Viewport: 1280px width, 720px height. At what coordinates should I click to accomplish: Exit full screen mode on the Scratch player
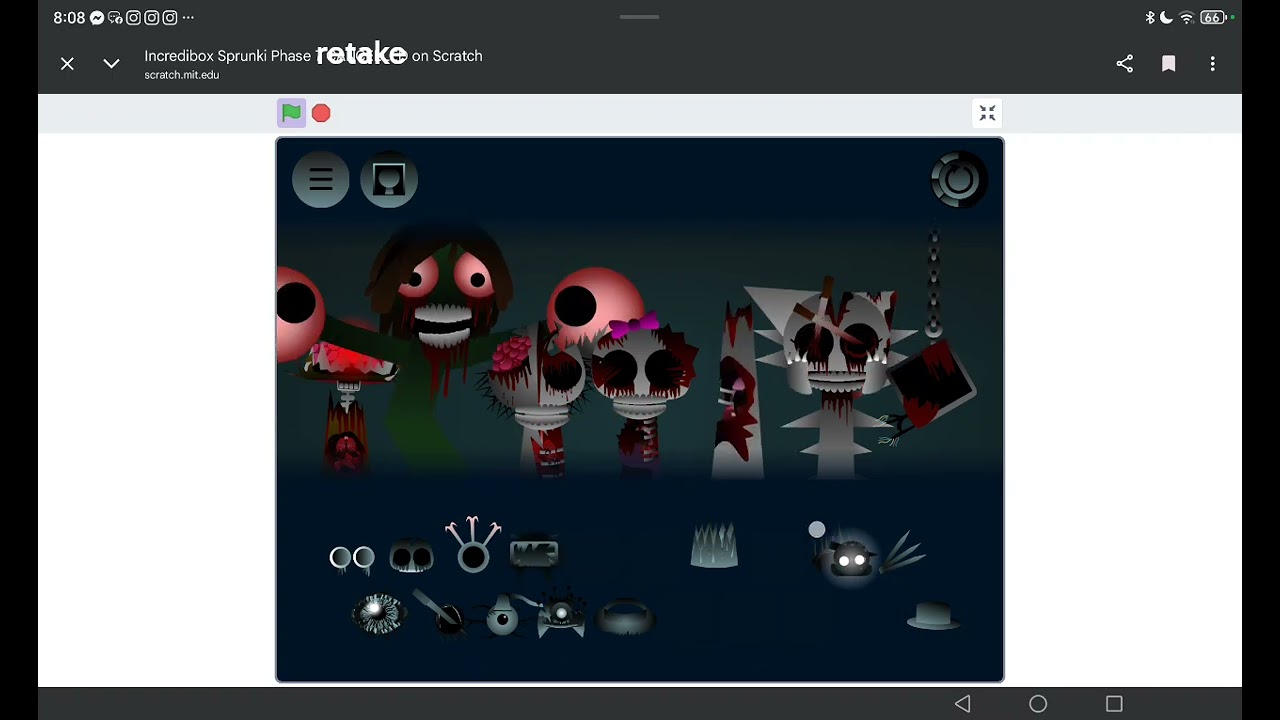coord(987,113)
